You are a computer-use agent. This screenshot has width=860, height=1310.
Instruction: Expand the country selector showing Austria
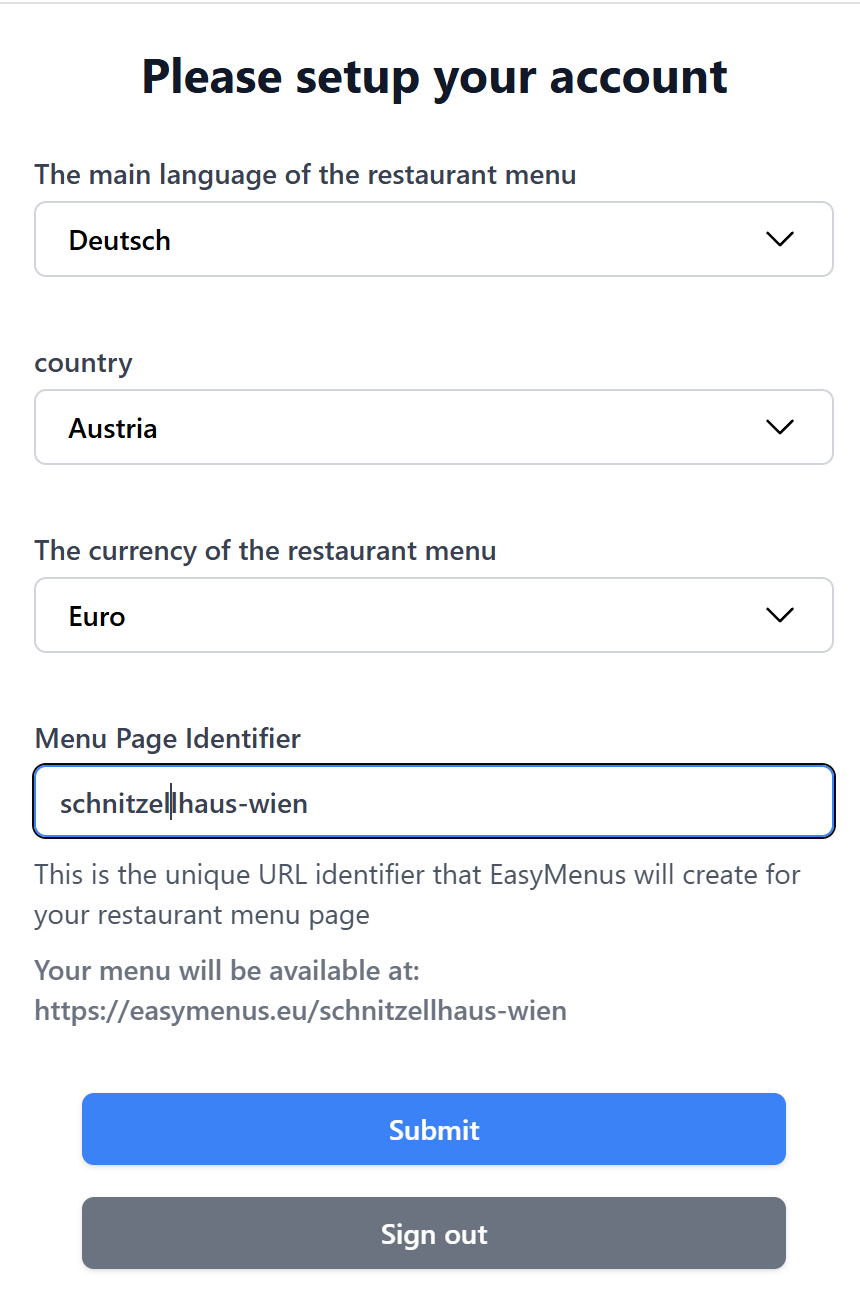pos(433,427)
